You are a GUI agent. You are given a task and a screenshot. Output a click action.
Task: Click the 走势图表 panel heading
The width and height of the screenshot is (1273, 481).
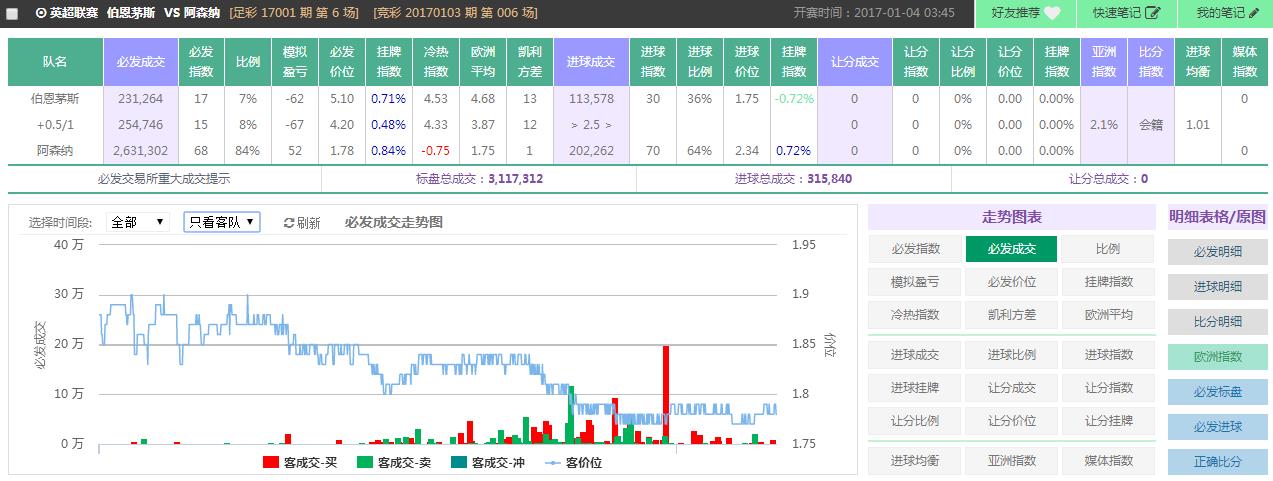[1011, 217]
